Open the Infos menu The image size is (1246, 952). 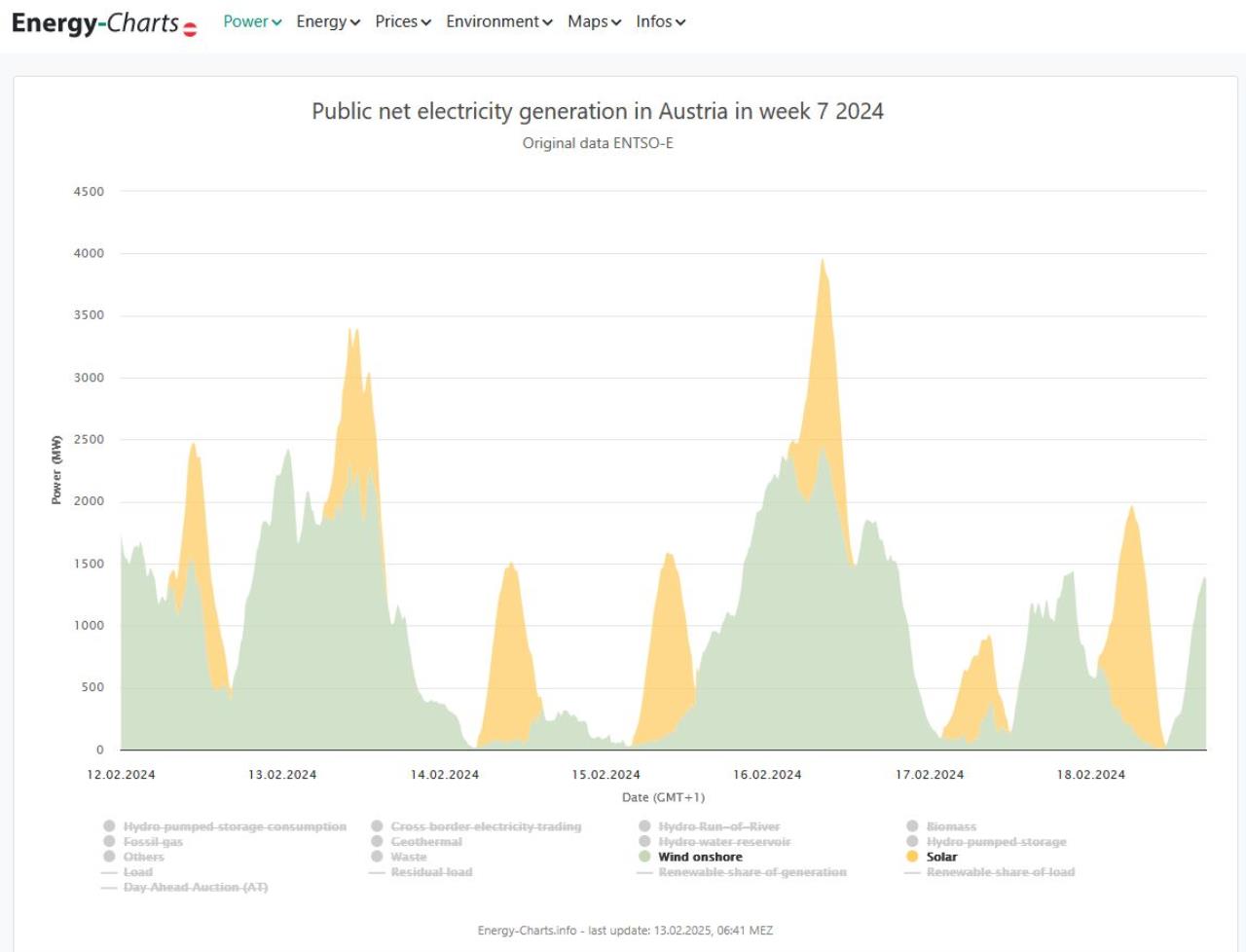coord(660,21)
